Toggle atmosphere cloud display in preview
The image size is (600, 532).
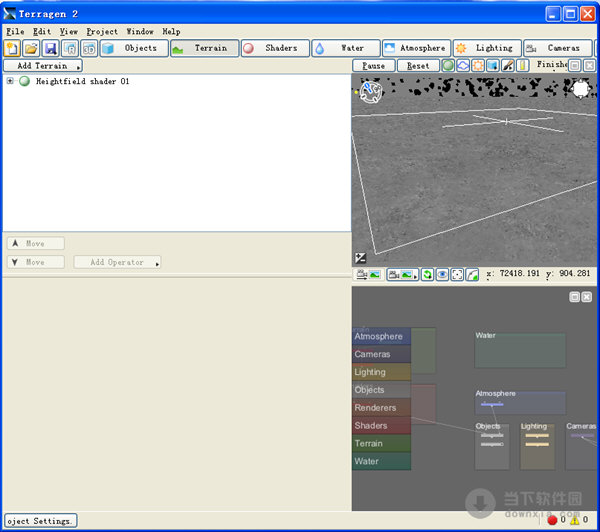click(463, 66)
